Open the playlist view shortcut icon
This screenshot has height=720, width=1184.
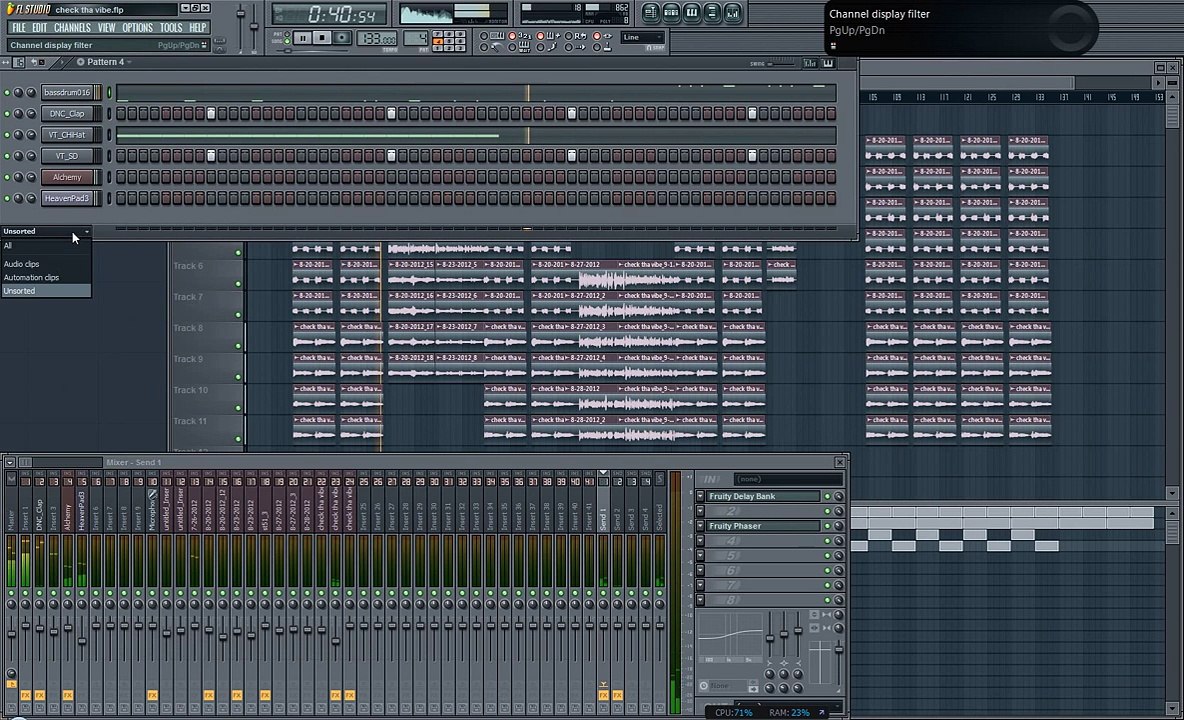coord(650,13)
